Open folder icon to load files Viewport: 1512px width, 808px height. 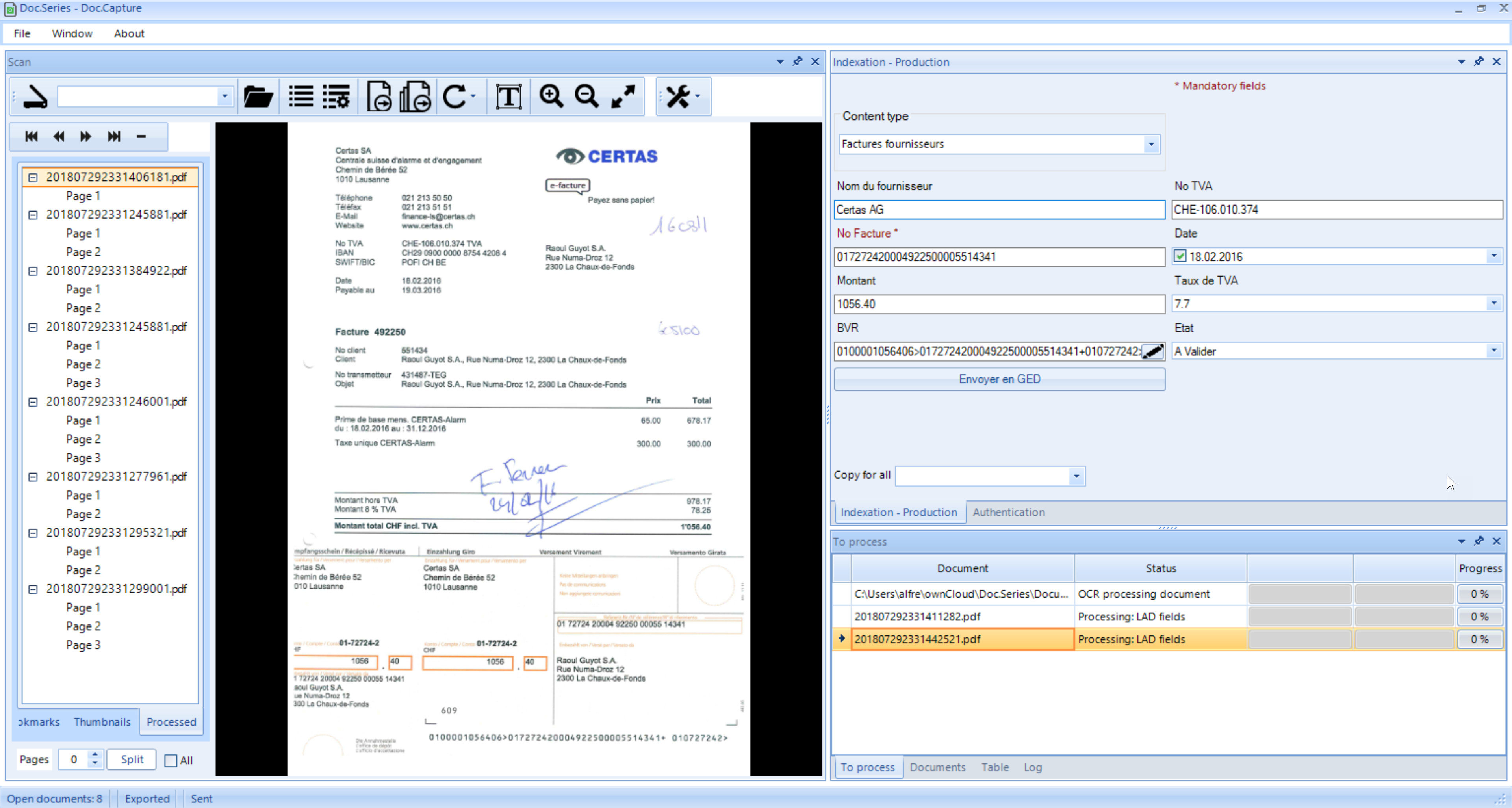(258, 96)
